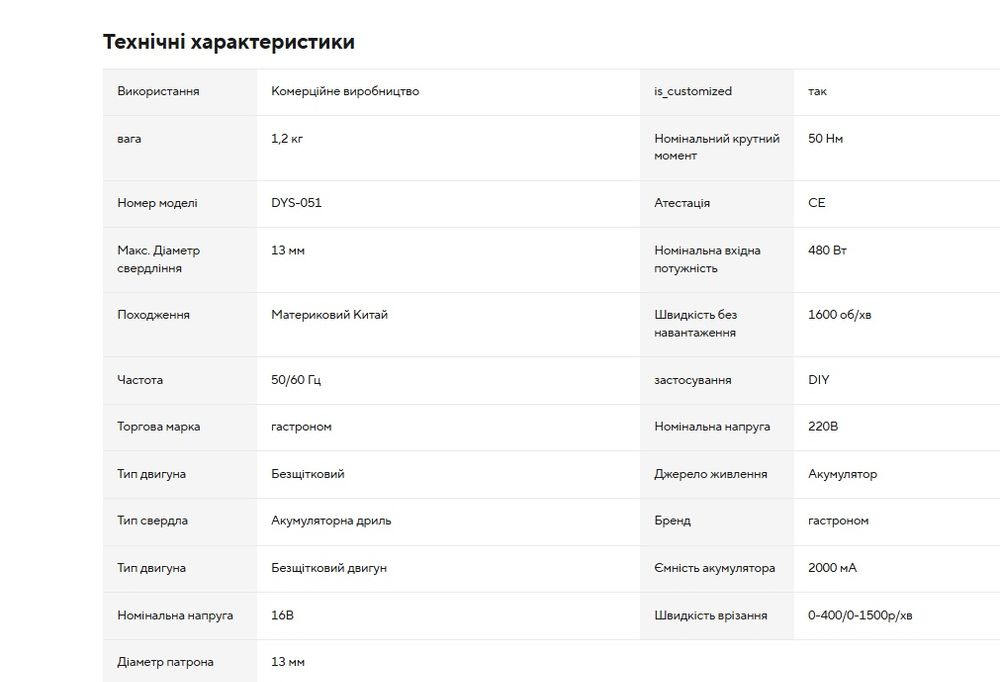The image size is (1000, 682).
Task: Click the 'Атестація' label cell
Action: tap(682, 203)
